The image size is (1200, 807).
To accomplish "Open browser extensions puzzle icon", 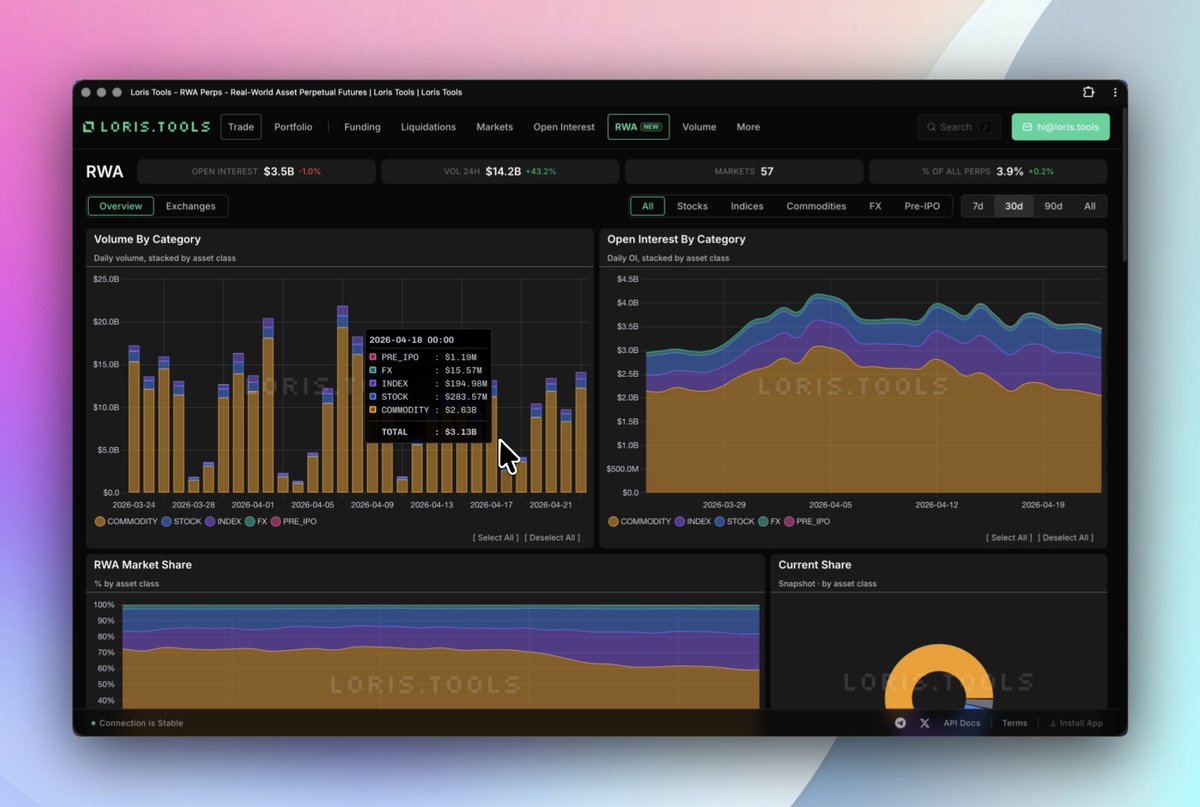I will pos(1088,92).
